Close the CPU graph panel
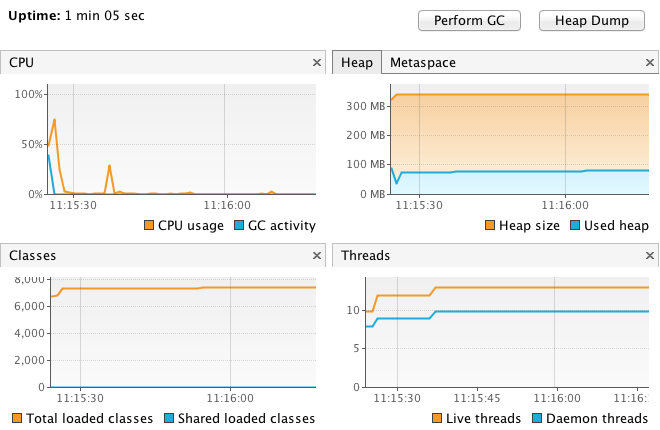The height and width of the screenshot is (430, 660). 317,63
